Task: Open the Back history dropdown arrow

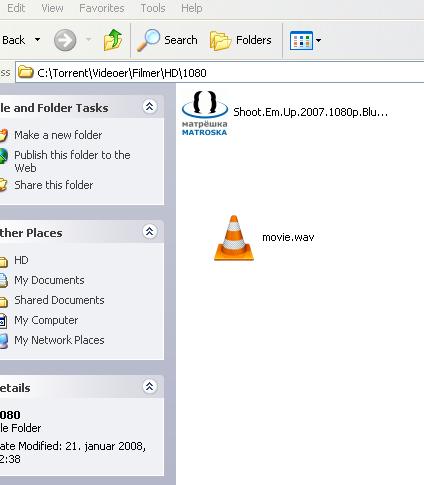Action: pos(38,40)
